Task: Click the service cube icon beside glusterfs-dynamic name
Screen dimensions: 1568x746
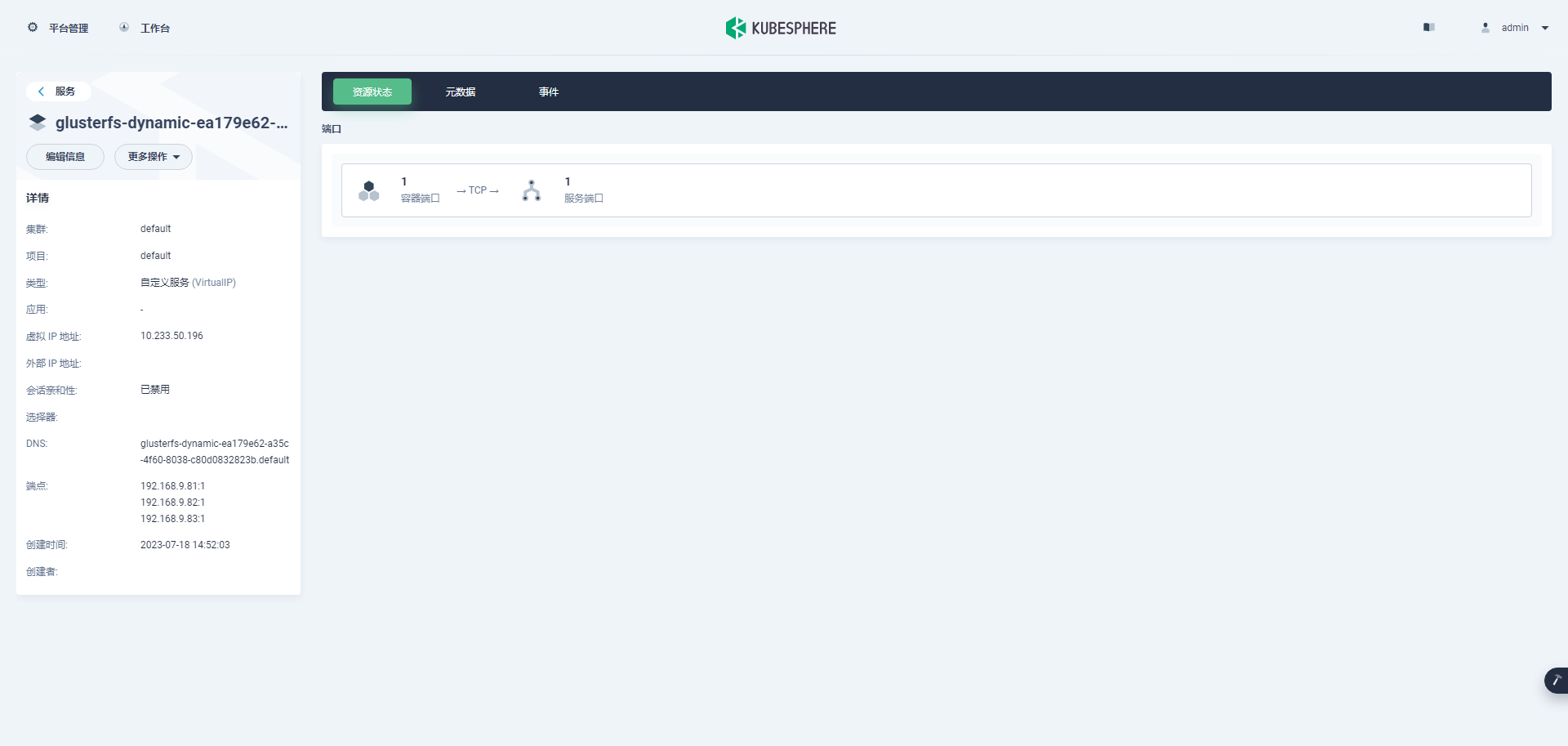Action: point(37,123)
